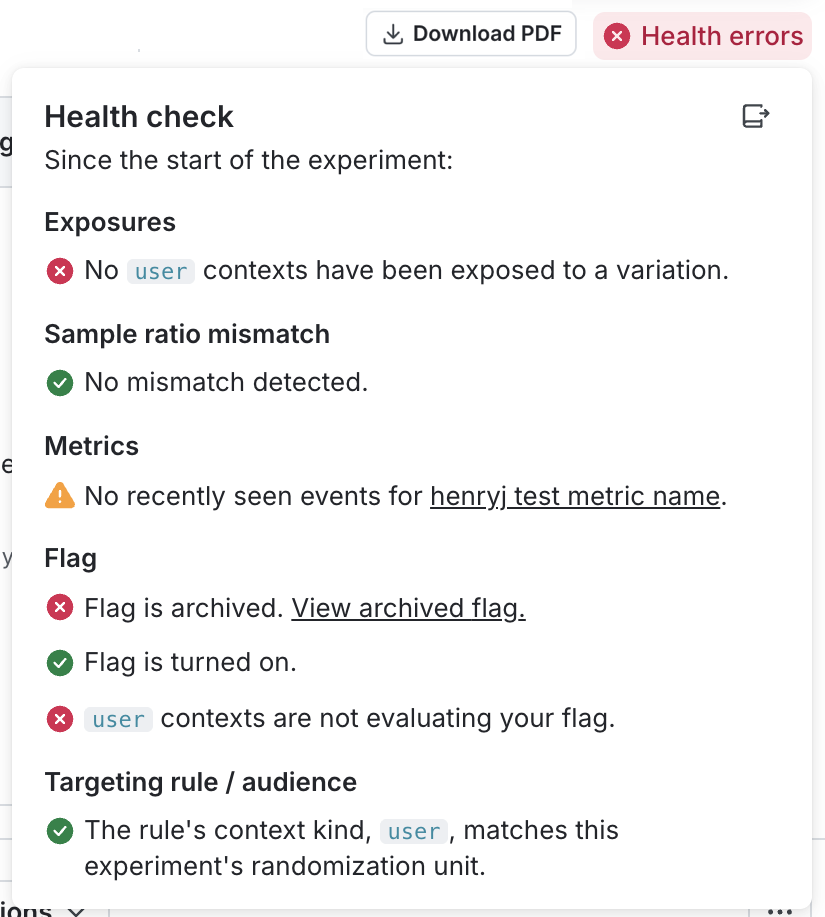The width and height of the screenshot is (825, 917).
Task: Click the warning triangle in Metrics section
Action: [x=59, y=495]
